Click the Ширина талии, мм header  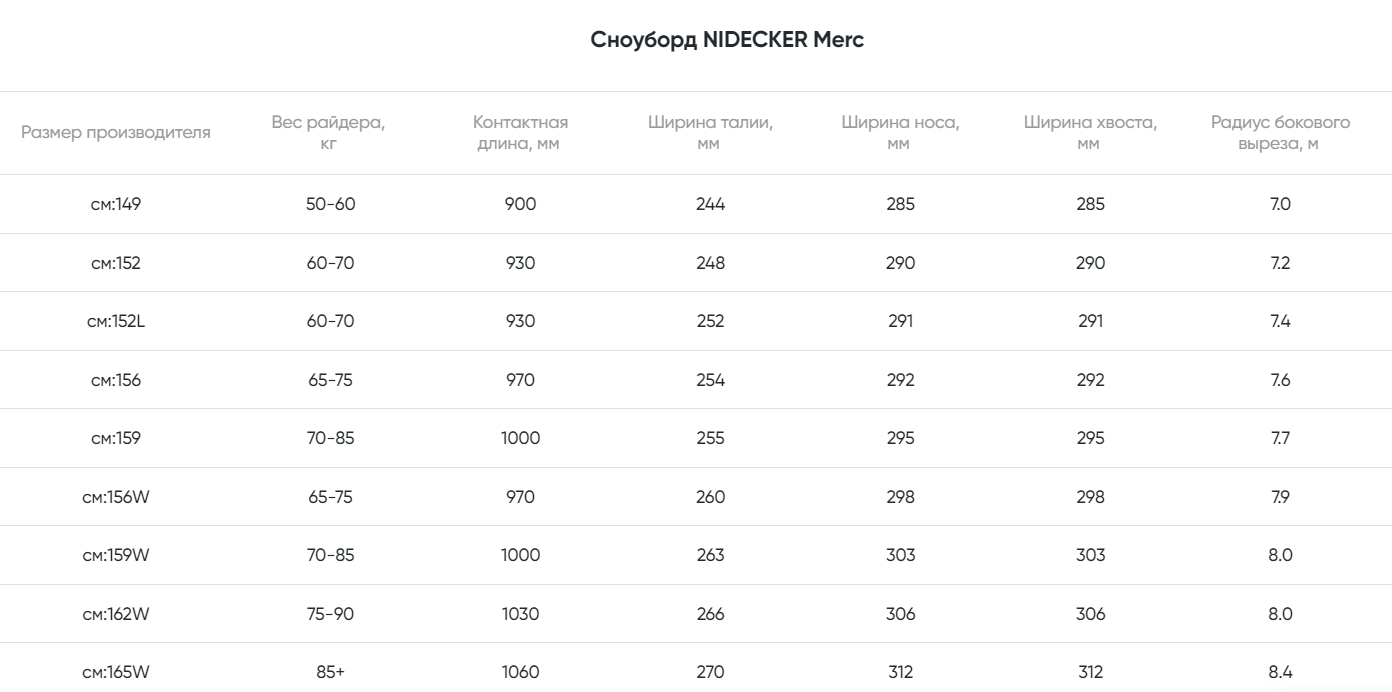710,133
